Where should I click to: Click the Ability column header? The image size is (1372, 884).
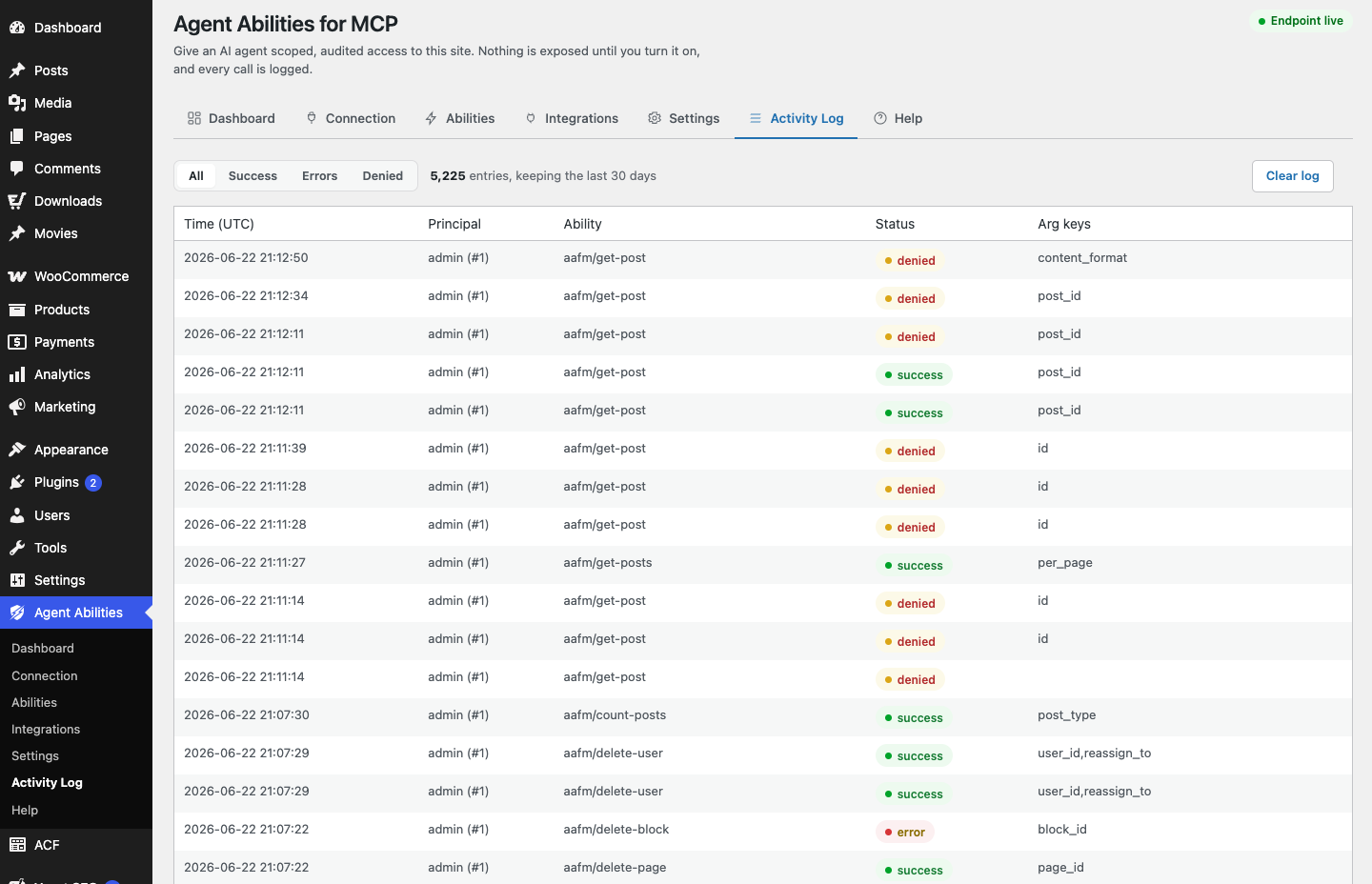(x=582, y=224)
